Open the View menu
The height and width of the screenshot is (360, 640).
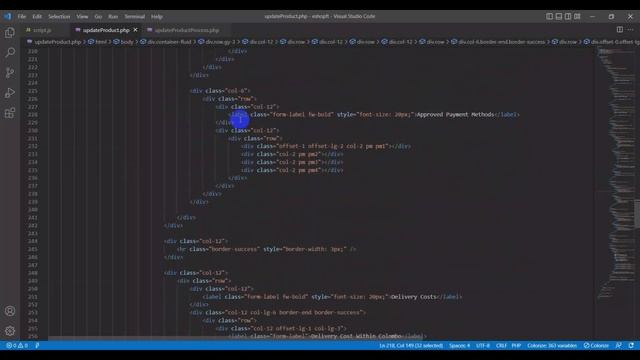click(82, 16)
